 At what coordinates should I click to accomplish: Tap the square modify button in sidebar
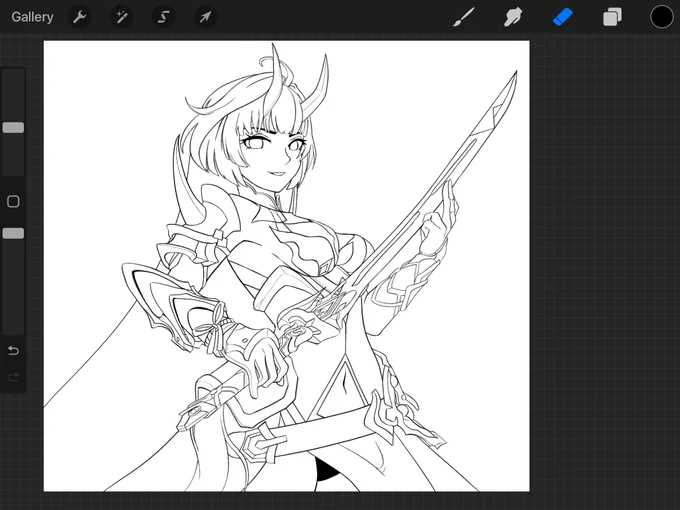tap(13, 201)
